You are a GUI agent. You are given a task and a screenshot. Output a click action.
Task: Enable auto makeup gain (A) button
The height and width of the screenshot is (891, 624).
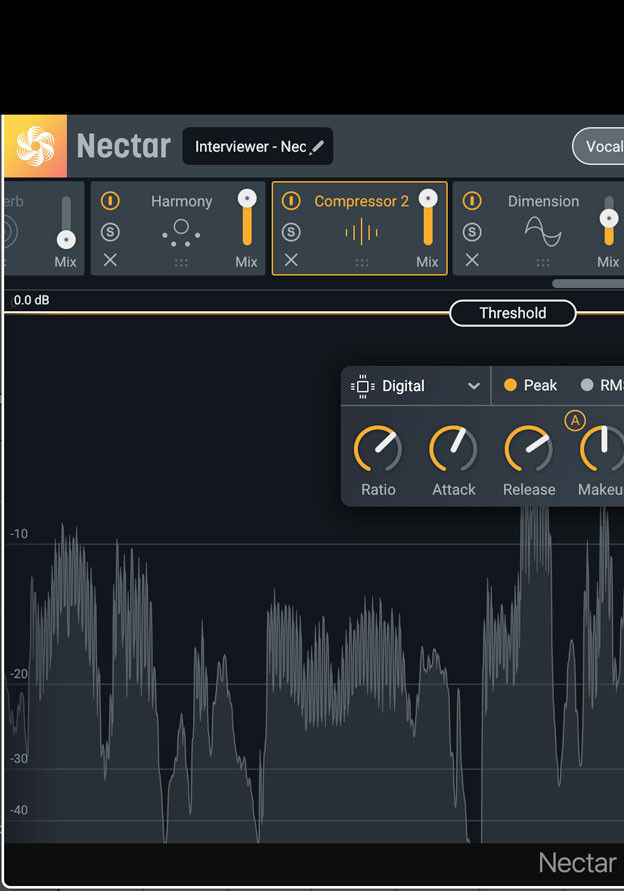[574, 420]
